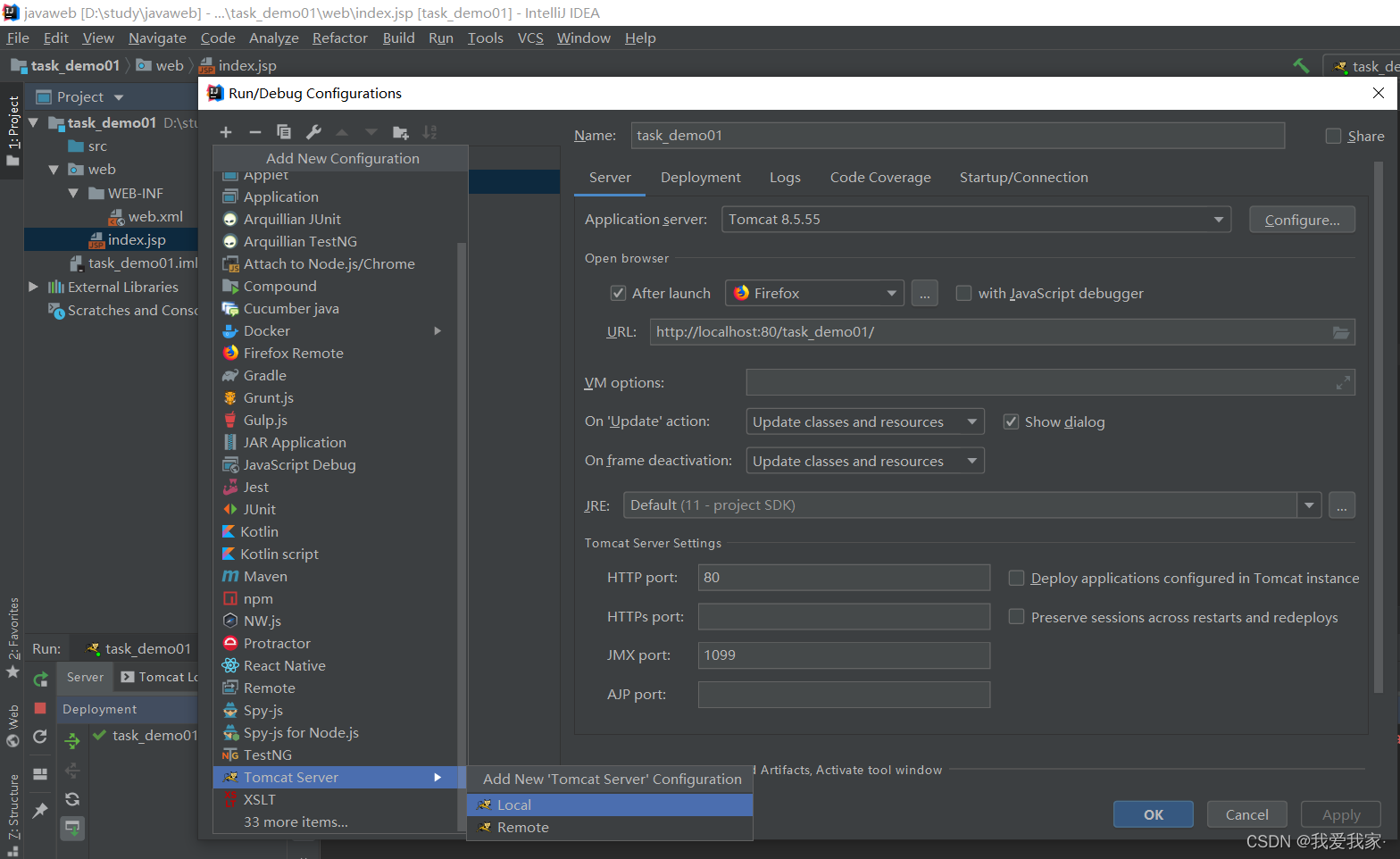This screenshot has height=859, width=1400.
Task: Open the Application server Tomcat 8.5.55 dropdown
Action: [x=976, y=220]
